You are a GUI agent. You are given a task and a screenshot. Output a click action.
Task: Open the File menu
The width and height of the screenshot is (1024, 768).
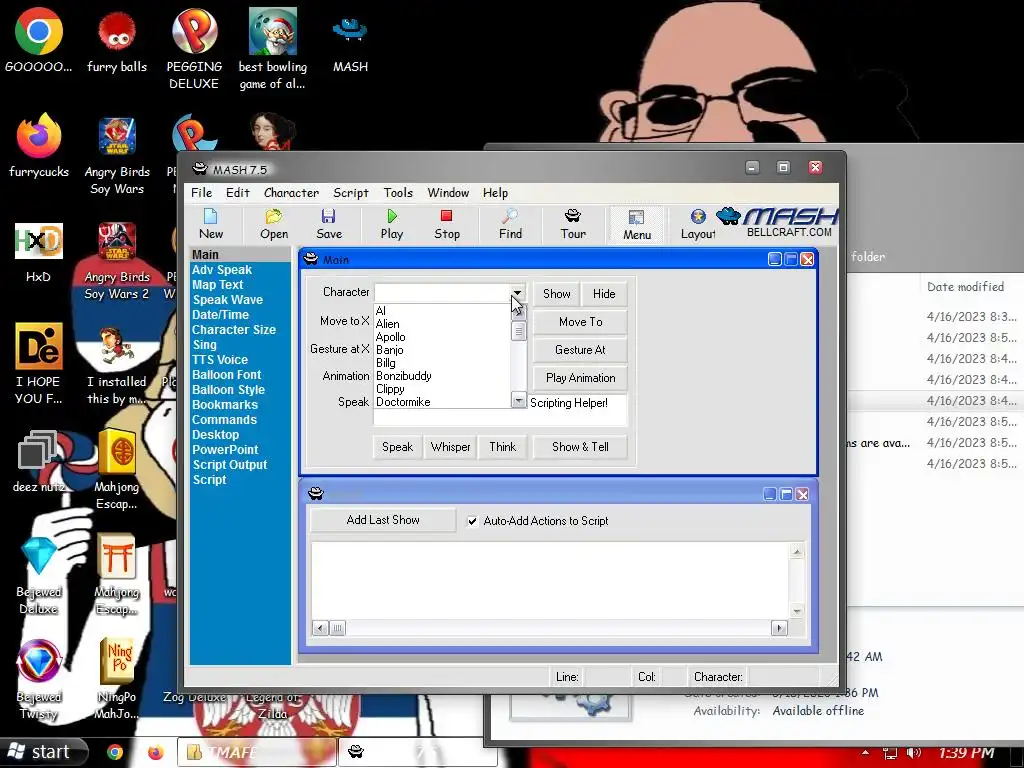point(201,193)
